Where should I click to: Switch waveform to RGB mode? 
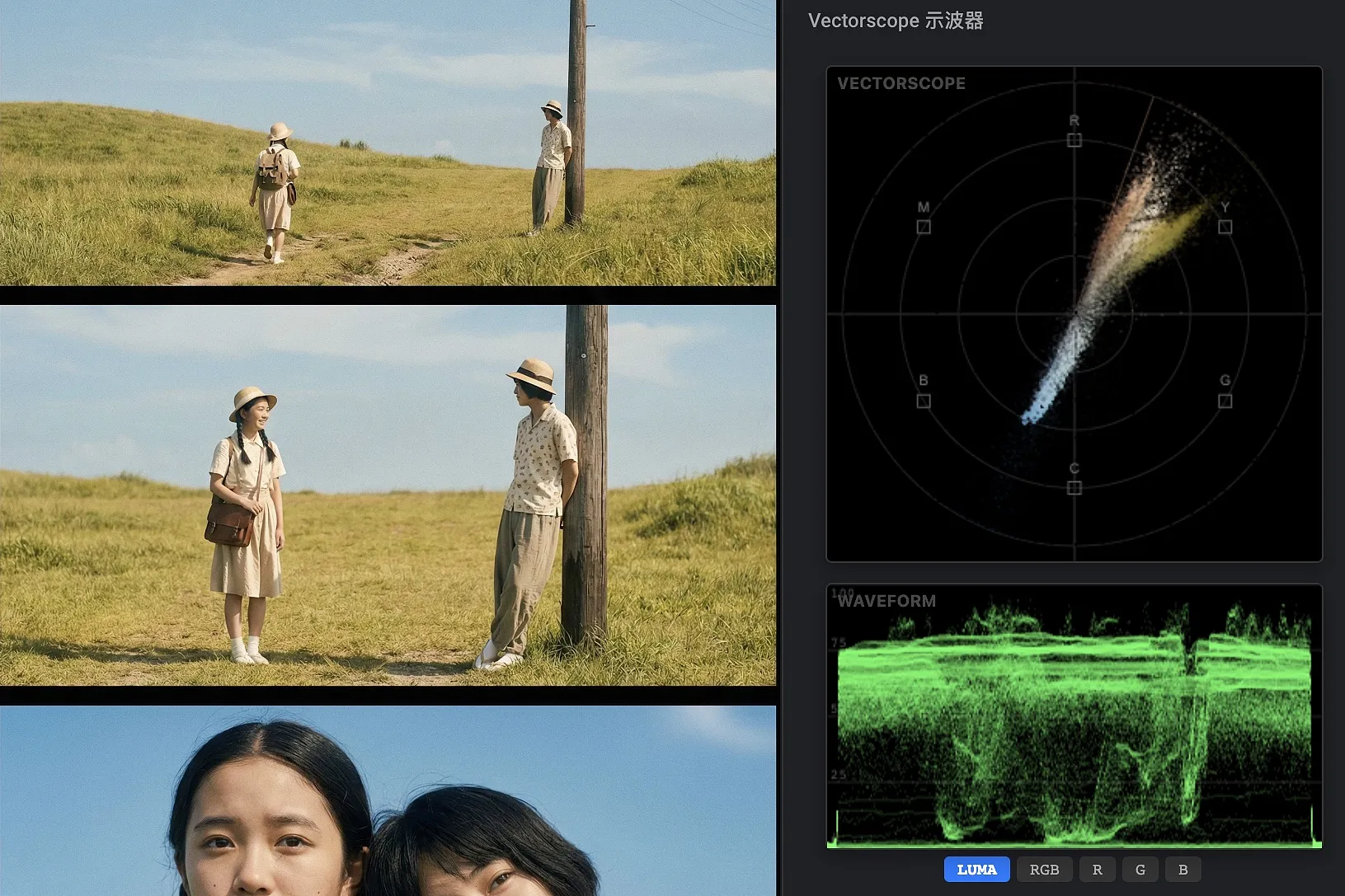click(x=1044, y=870)
